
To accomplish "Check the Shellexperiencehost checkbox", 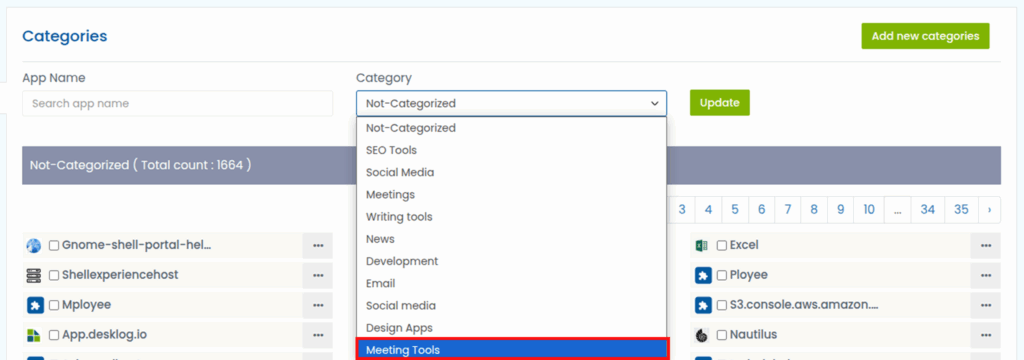I will [54, 276].
